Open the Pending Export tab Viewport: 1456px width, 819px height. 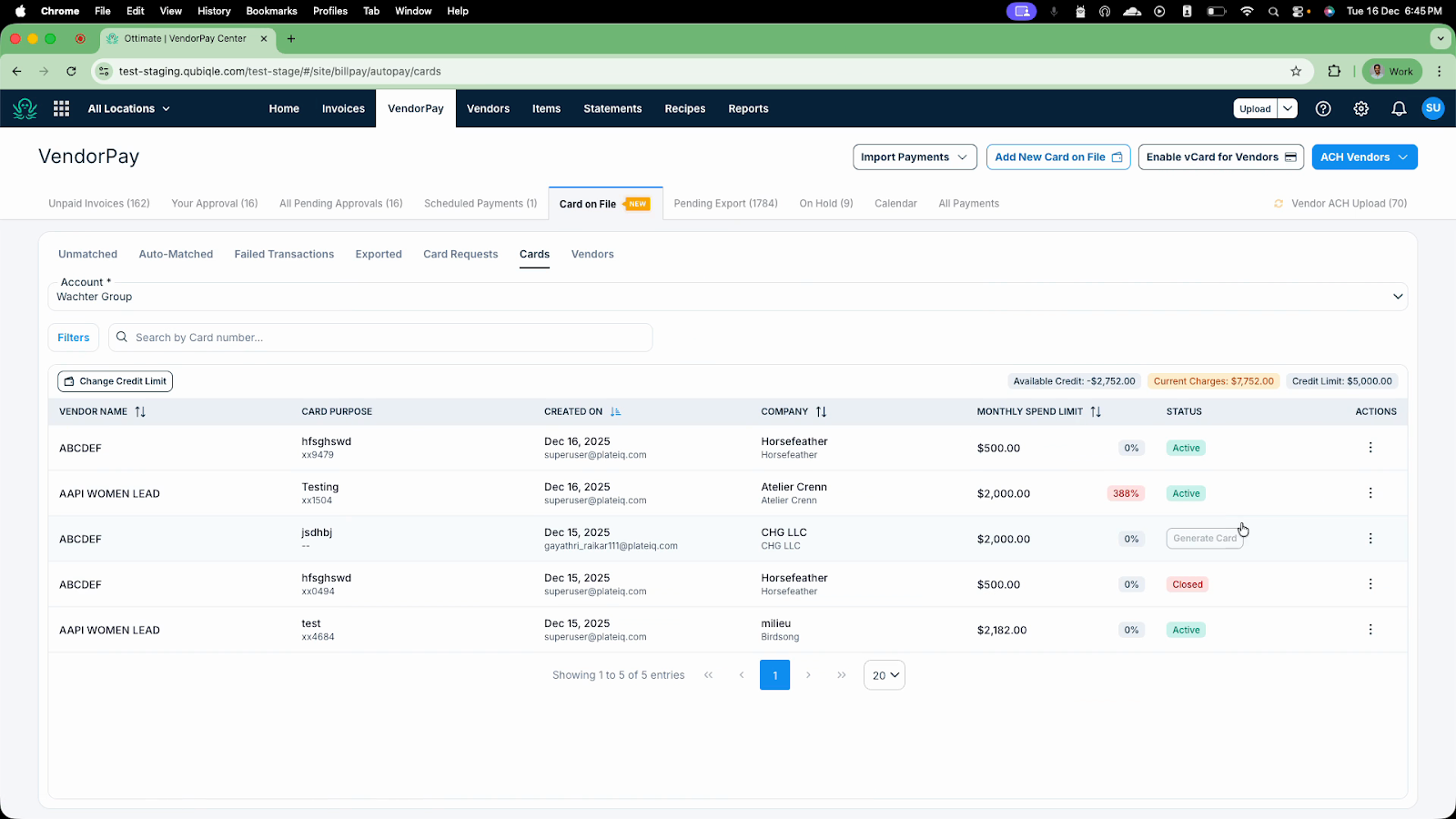point(726,204)
